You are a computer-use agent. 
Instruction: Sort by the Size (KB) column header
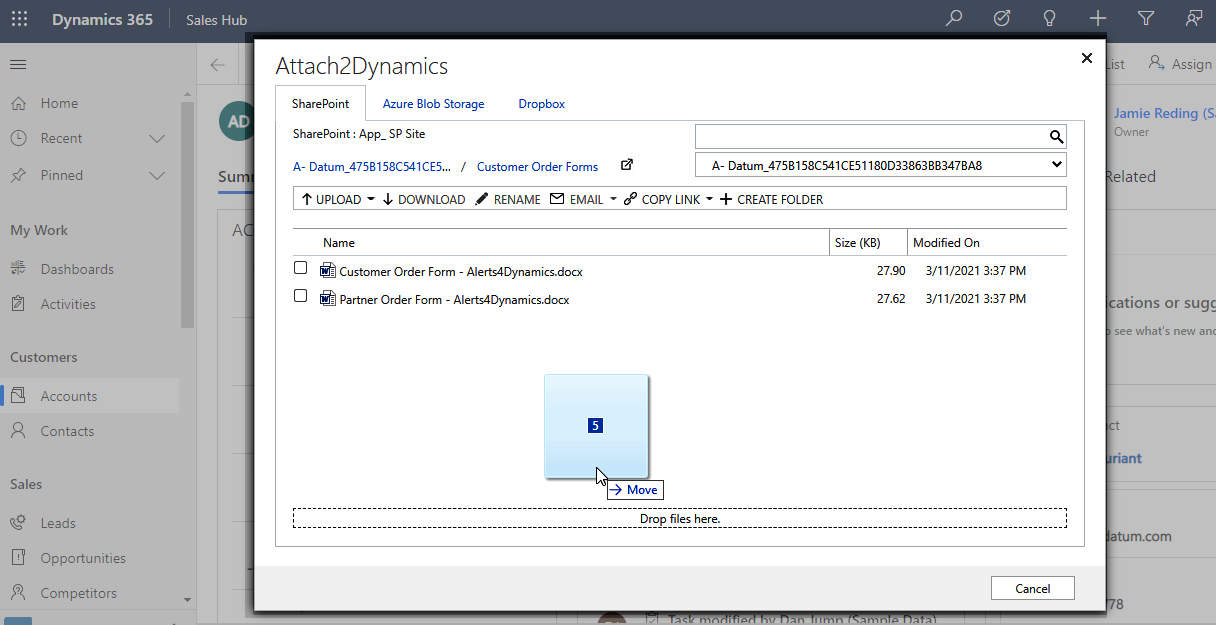(857, 242)
